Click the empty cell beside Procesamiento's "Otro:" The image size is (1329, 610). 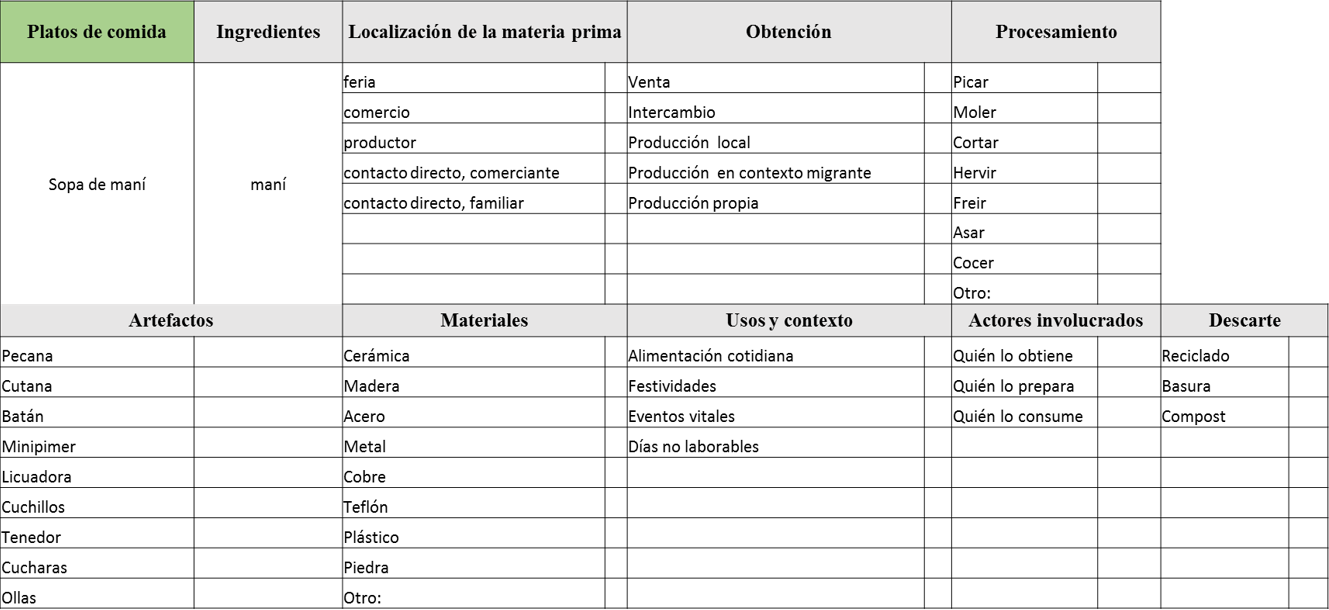(1129, 292)
